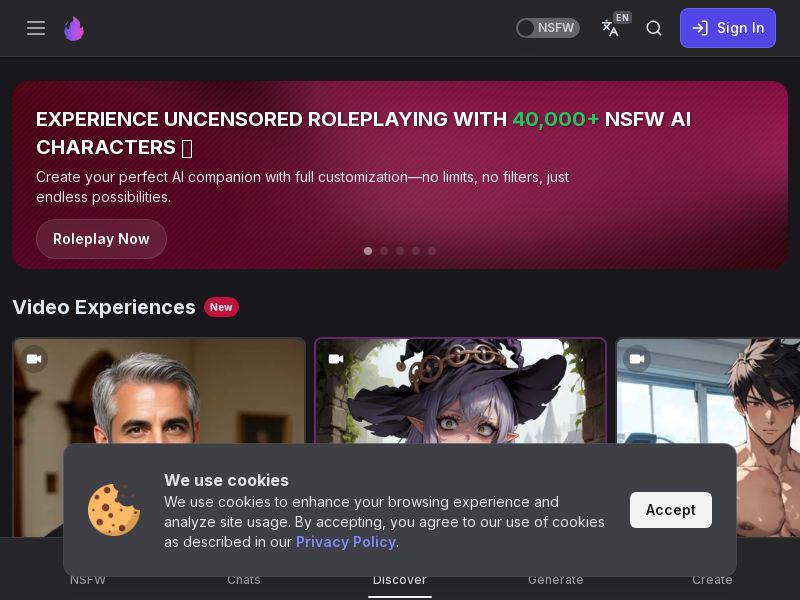Image resolution: width=800 pixels, height=600 pixels.
Task: Switch to the Discover tab
Action: [x=400, y=580]
